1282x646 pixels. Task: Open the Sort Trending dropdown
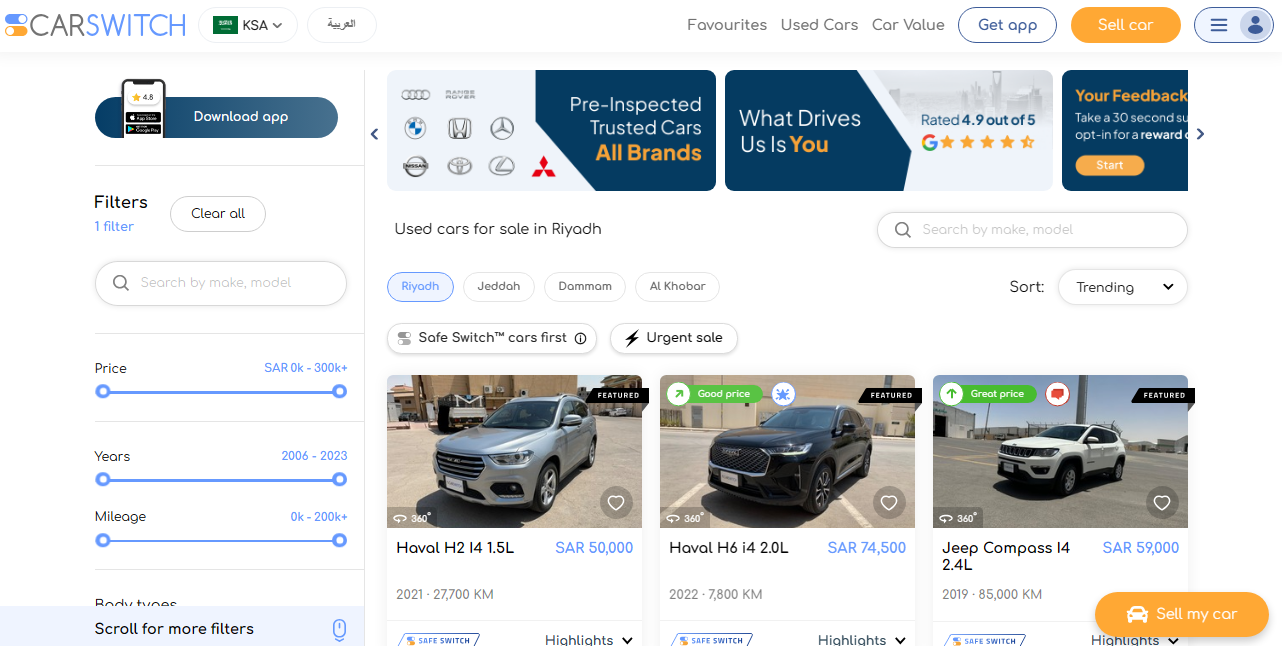click(1123, 287)
